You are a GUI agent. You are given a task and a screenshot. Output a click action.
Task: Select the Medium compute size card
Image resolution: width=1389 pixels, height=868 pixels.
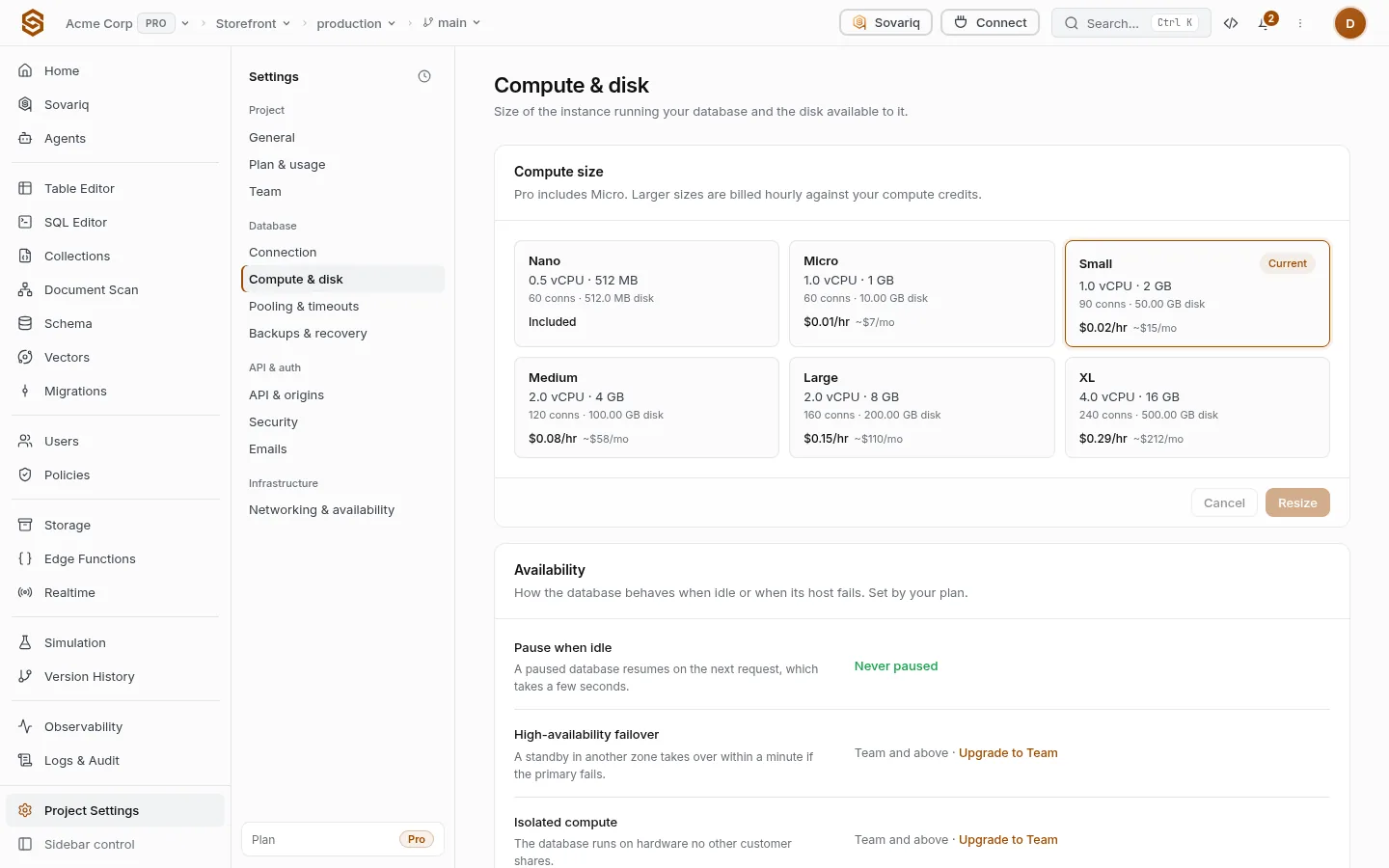646,407
